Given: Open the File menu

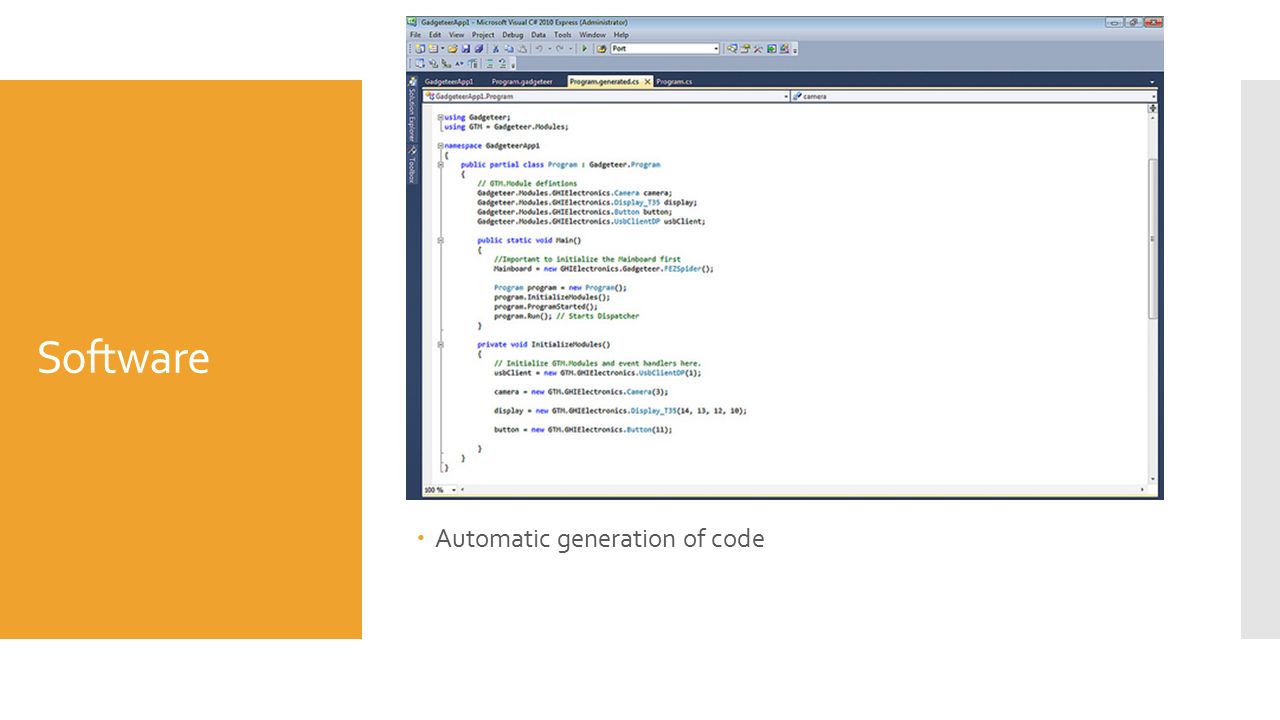Looking at the screenshot, I should click(415, 35).
